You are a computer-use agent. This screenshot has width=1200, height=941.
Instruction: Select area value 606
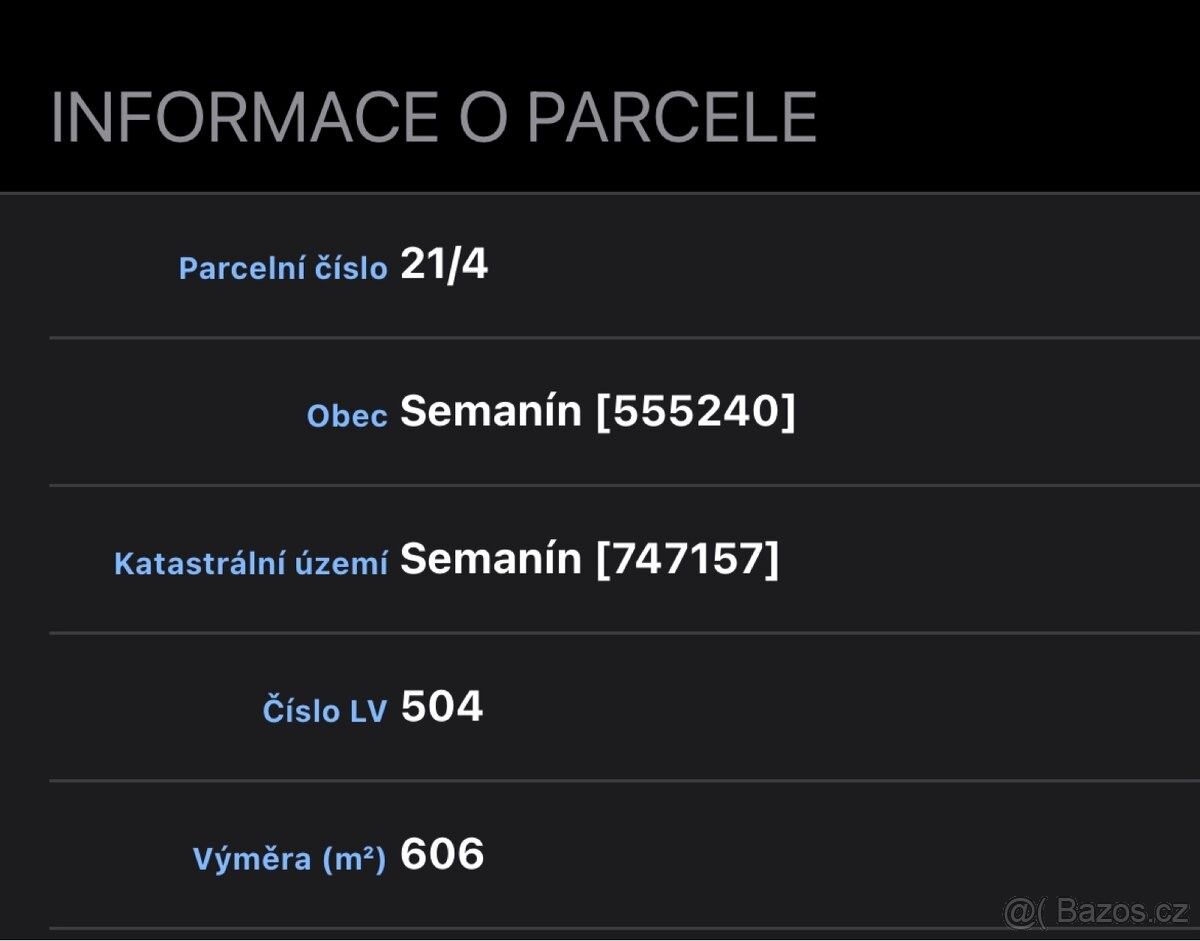[x=442, y=854]
